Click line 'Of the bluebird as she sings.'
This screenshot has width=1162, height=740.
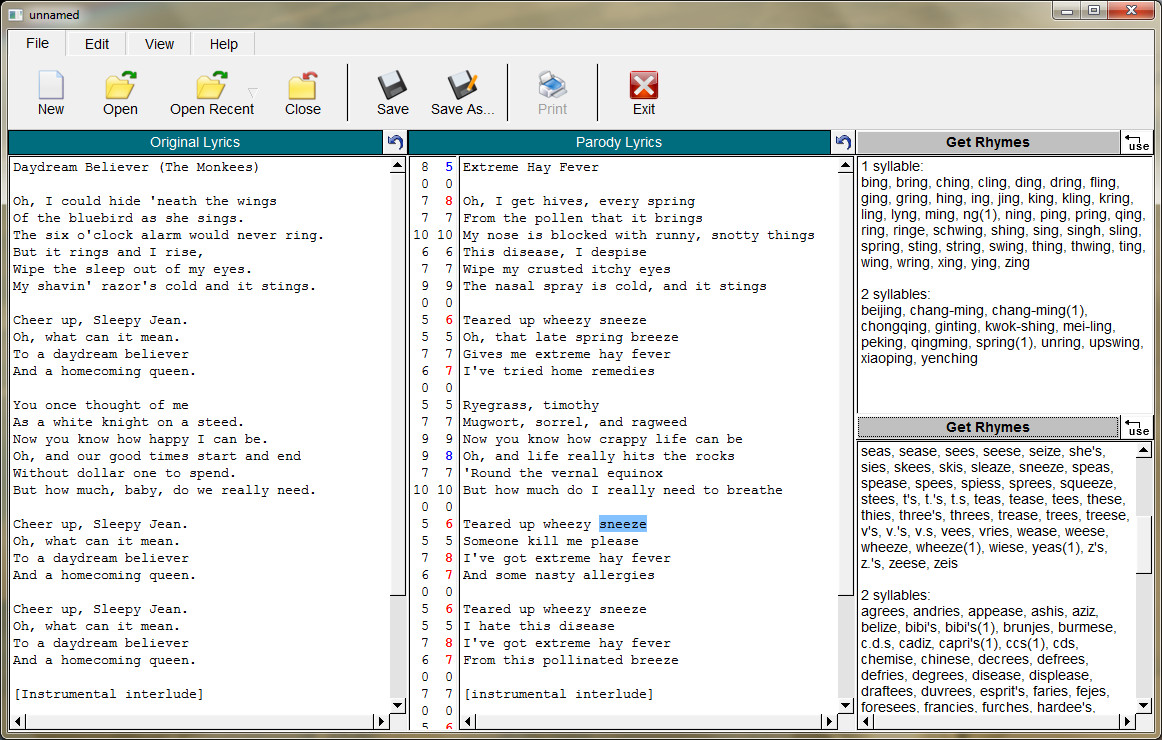128,218
